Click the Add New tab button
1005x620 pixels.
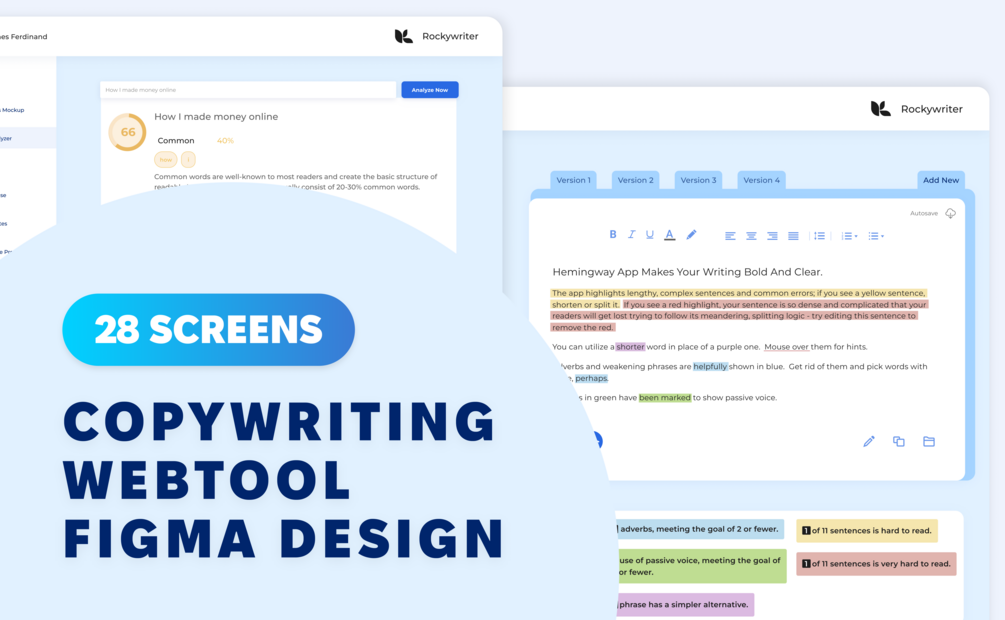point(941,180)
